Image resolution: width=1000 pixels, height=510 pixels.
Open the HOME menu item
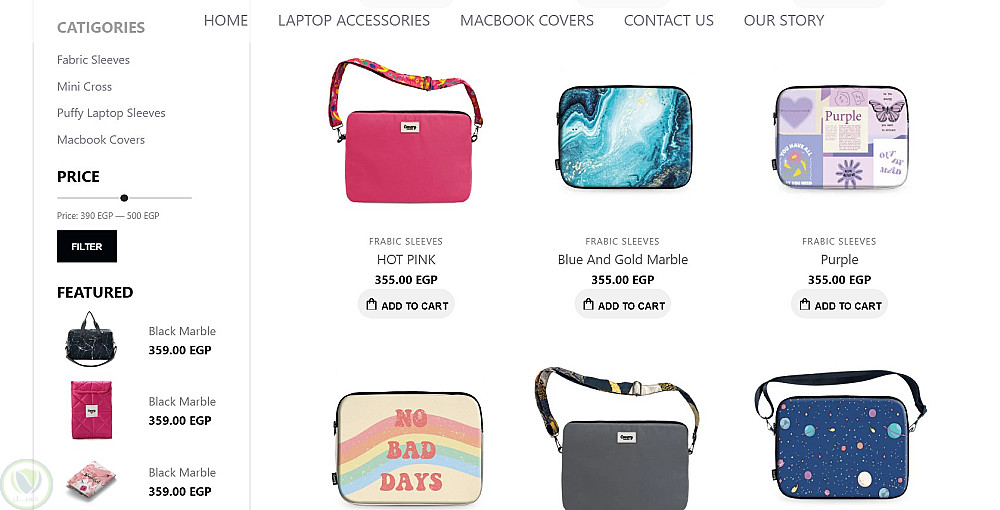tap(226, 20)
